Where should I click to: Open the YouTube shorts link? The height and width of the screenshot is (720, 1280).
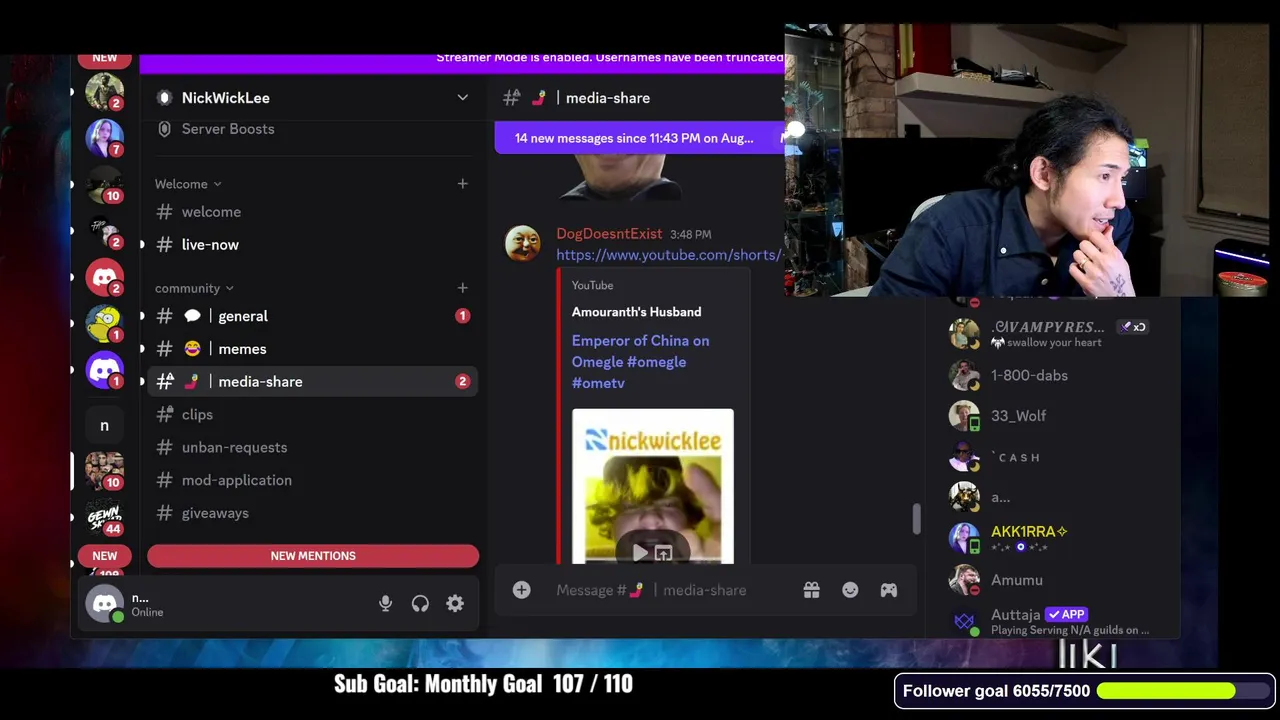669,255
